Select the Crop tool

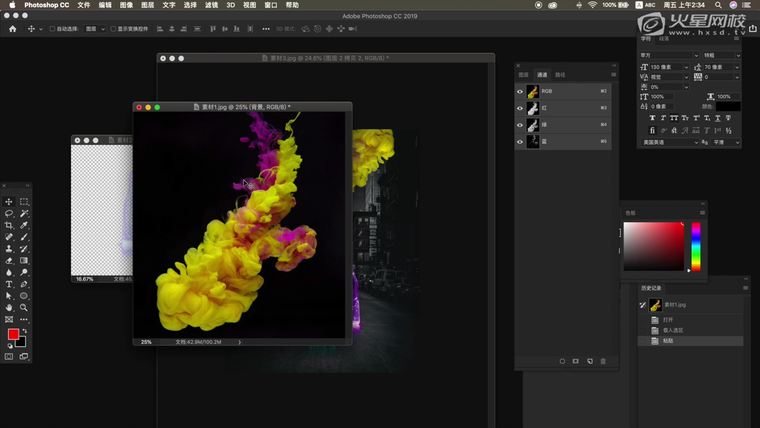point(9,226)
